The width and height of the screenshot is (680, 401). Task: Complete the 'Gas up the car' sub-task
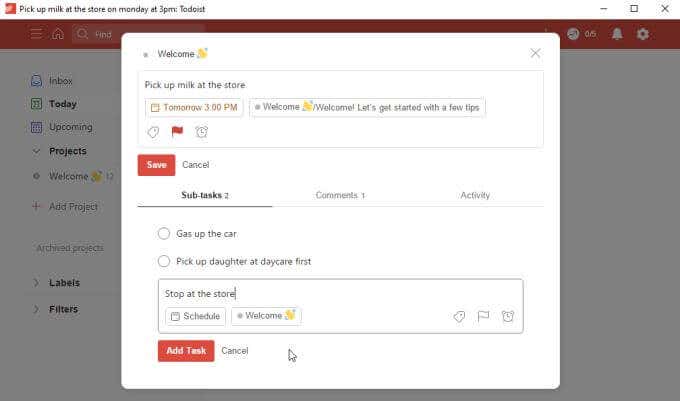tap(163, 234)
